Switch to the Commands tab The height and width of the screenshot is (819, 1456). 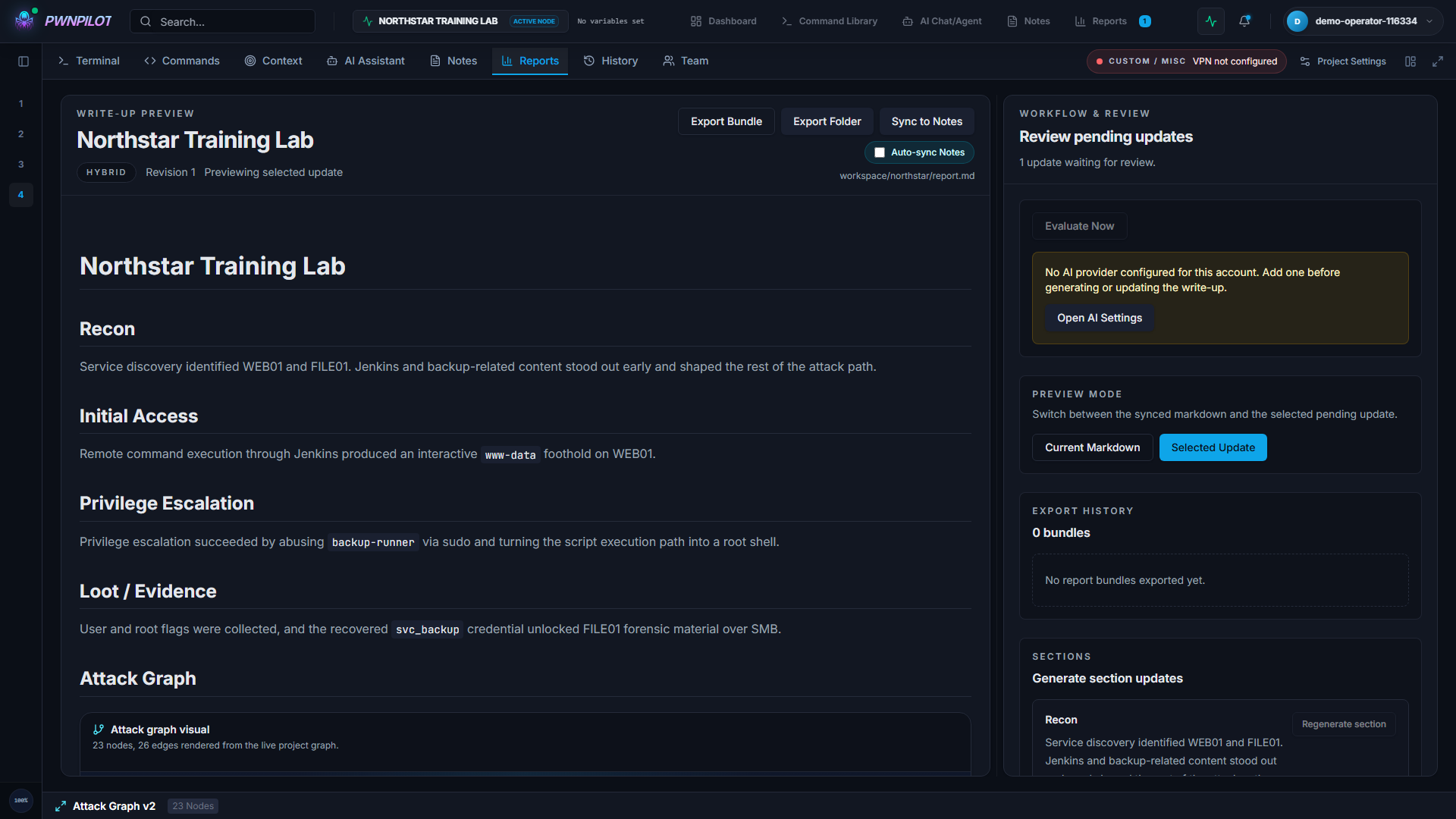(182, 61)
